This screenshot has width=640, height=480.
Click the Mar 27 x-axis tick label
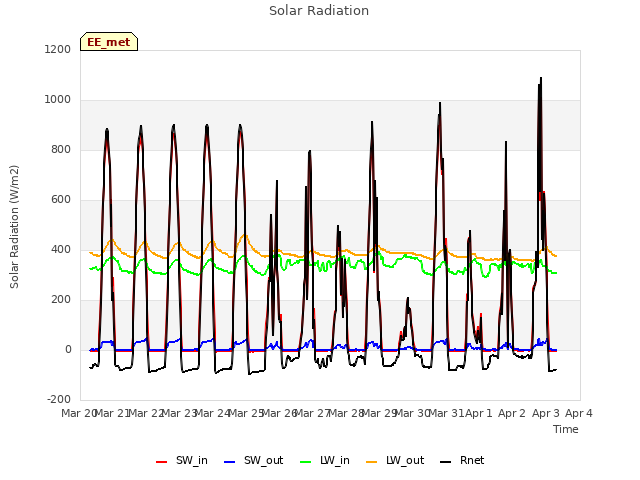312,413
